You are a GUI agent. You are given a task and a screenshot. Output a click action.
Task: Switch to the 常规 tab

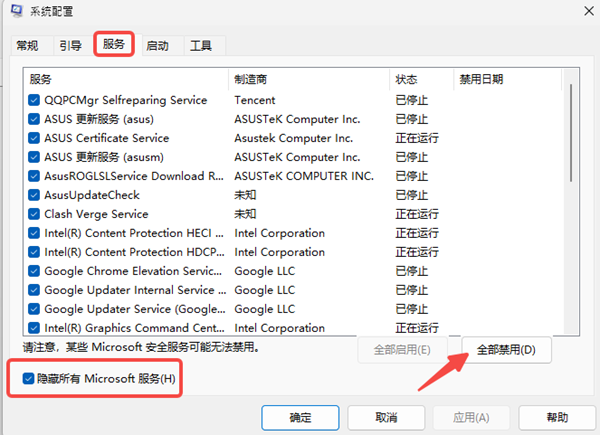point(27,46)
